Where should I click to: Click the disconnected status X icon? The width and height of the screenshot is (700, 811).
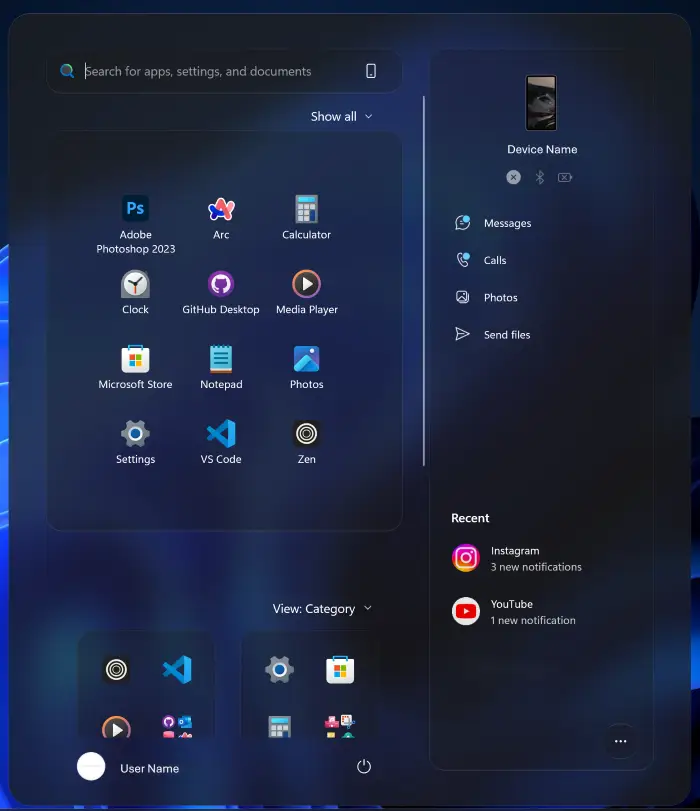513,177
